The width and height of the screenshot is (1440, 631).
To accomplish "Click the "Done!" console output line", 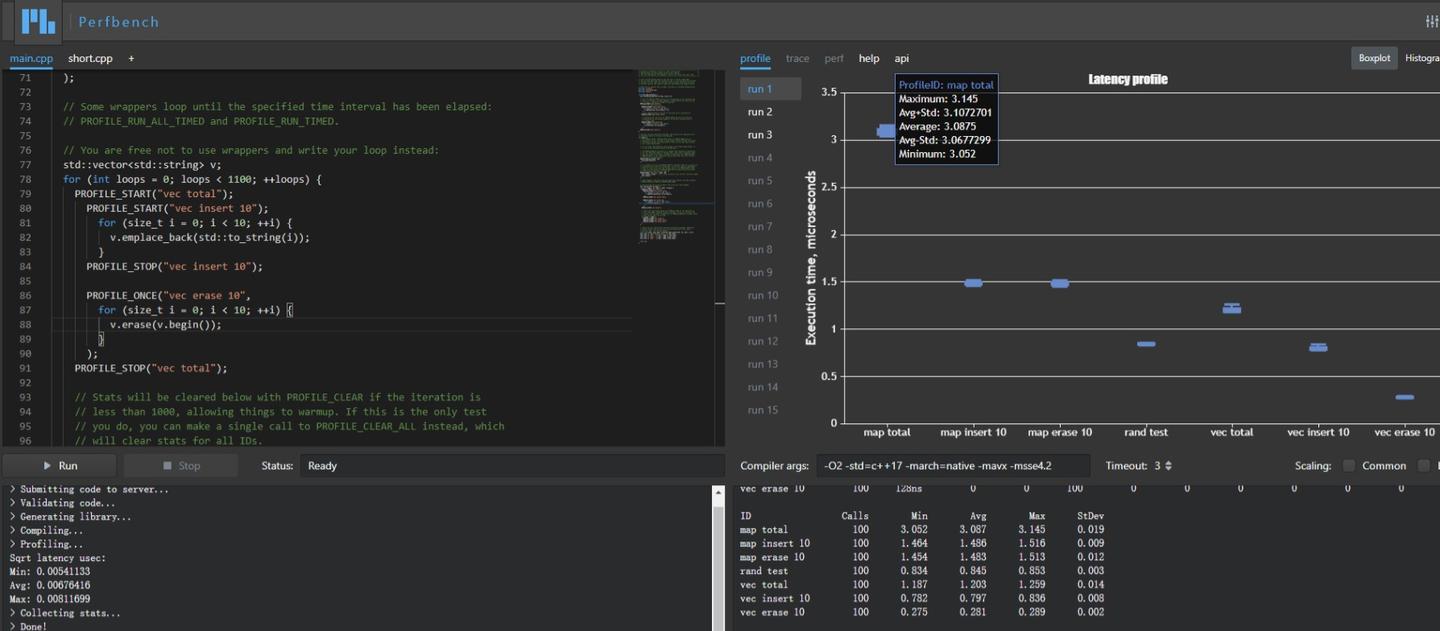I will coord(28,626).
